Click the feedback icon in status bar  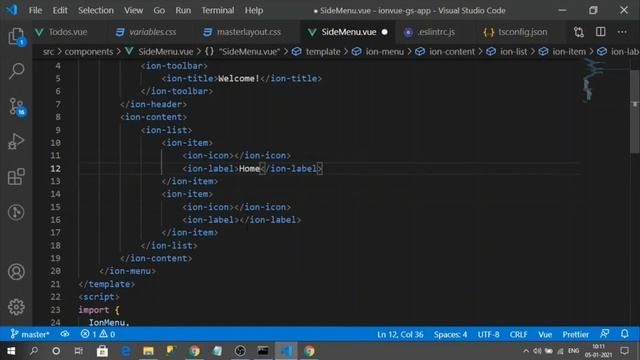(x=604, y=334)
